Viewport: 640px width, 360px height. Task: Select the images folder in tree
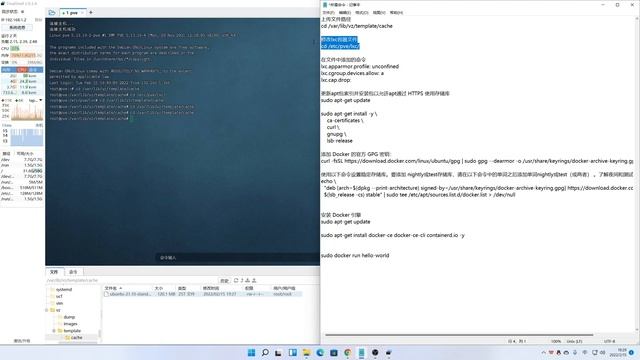(x=70, y=324)
